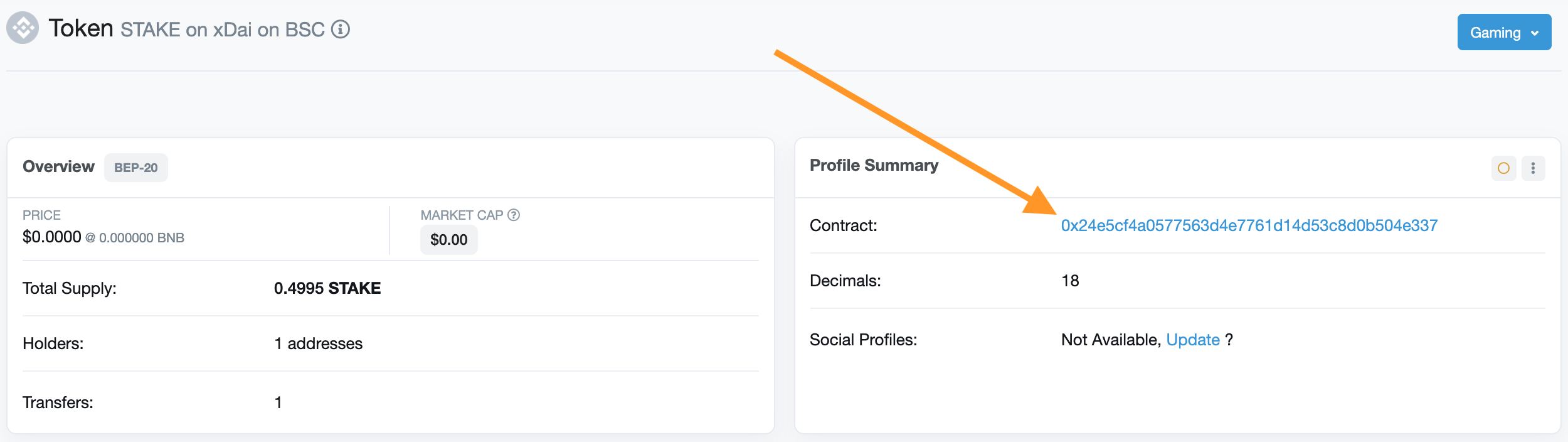Click the Market Cap help question icon
The image size is (1568, 442).
click(x=514, y=215)
